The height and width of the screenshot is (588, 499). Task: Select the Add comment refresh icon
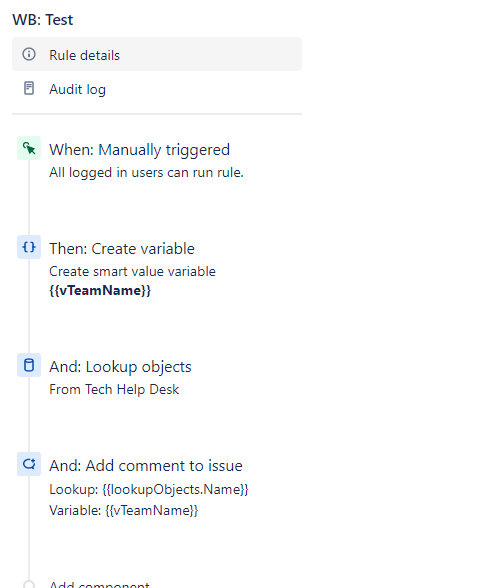point(29,464)
